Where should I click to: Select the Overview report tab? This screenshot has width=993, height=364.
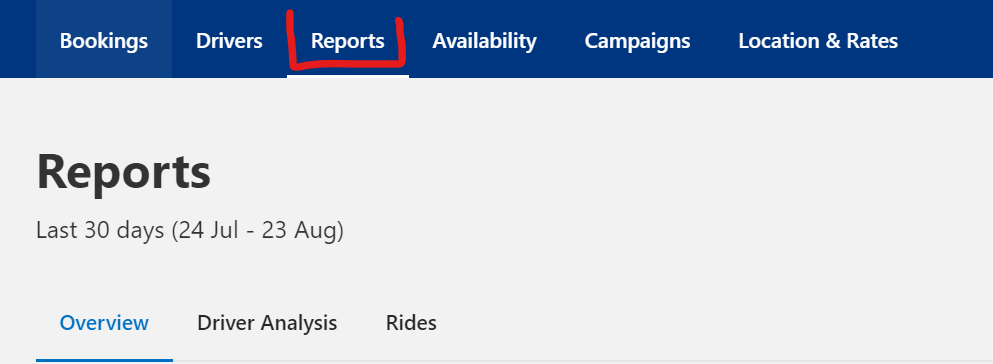tap(104, 323)
